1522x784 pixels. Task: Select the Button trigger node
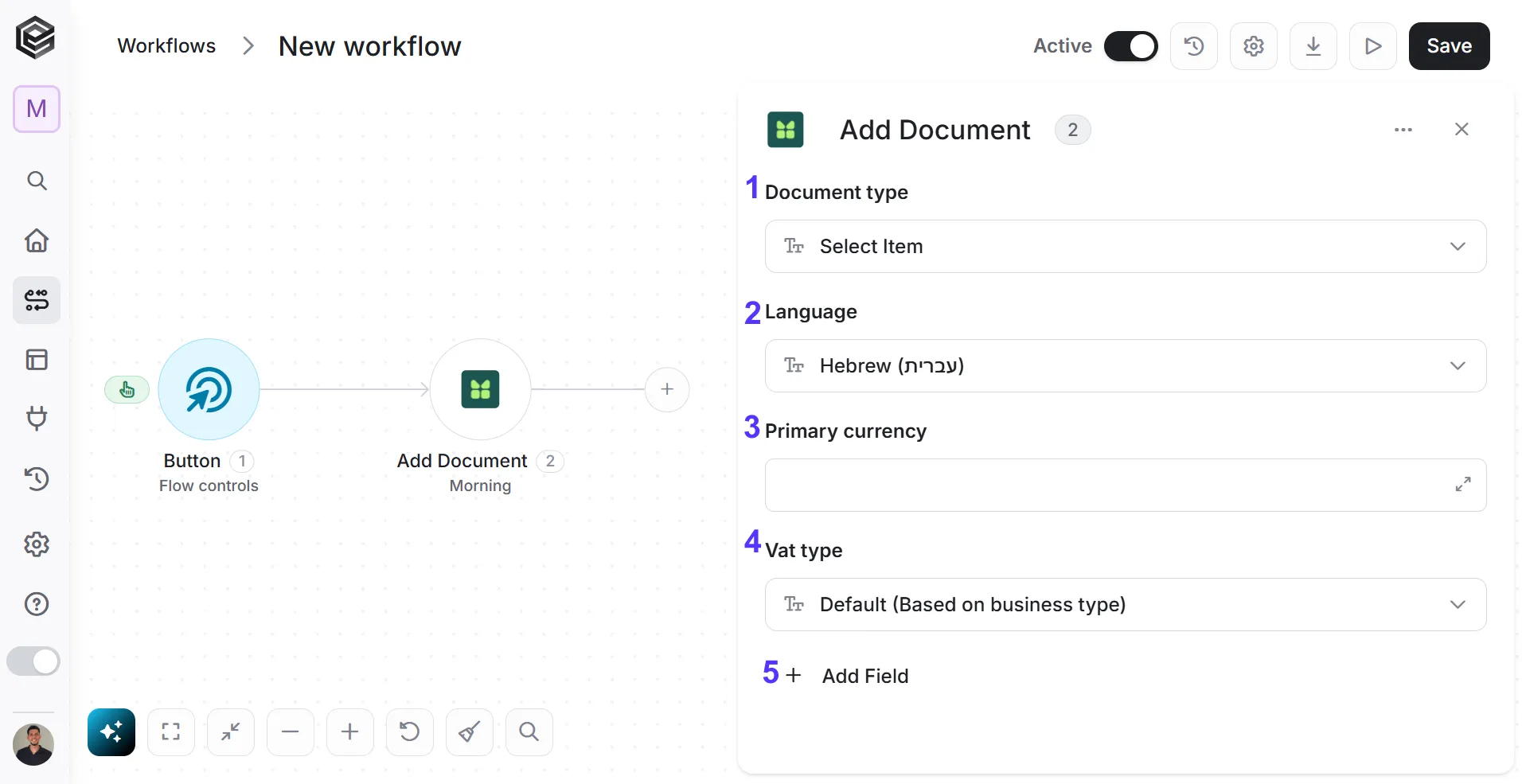click(x=209, y=389)
